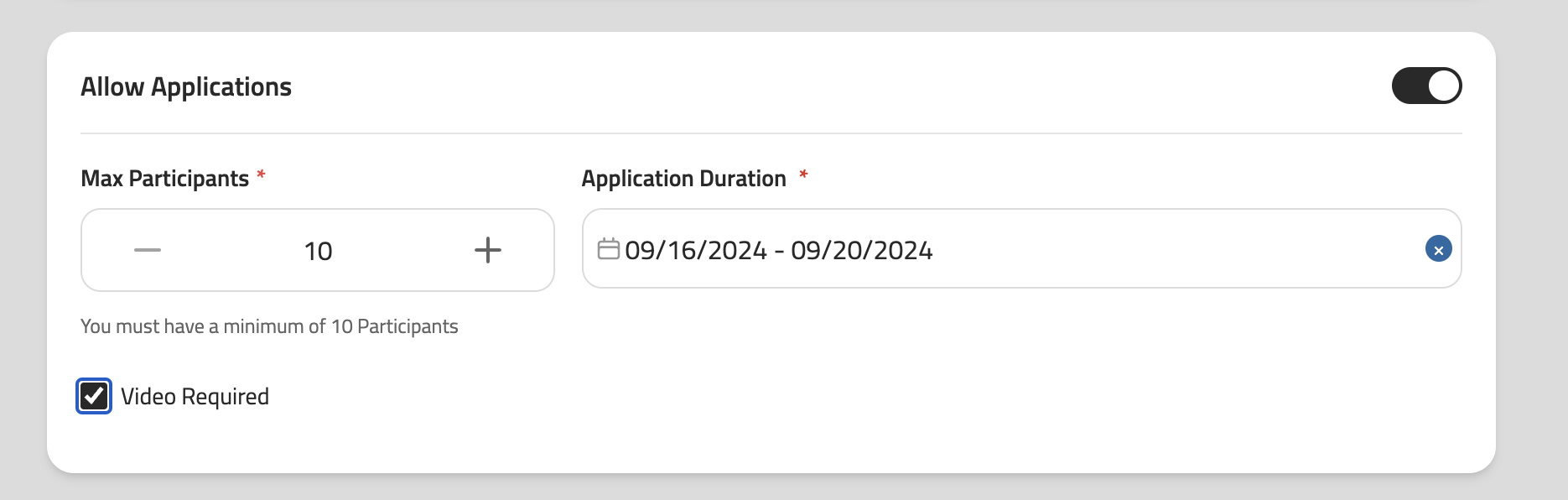The image size is (1568, 500).
Task: Click blank area right of Video Required
Action: coord(755,397)
